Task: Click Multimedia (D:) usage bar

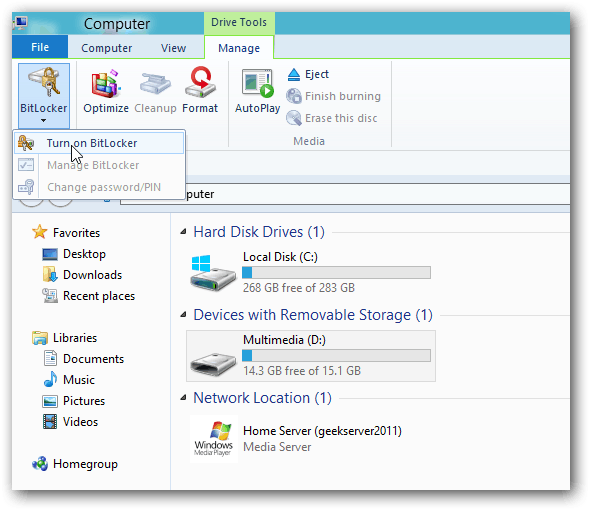Action: point(336,356)
